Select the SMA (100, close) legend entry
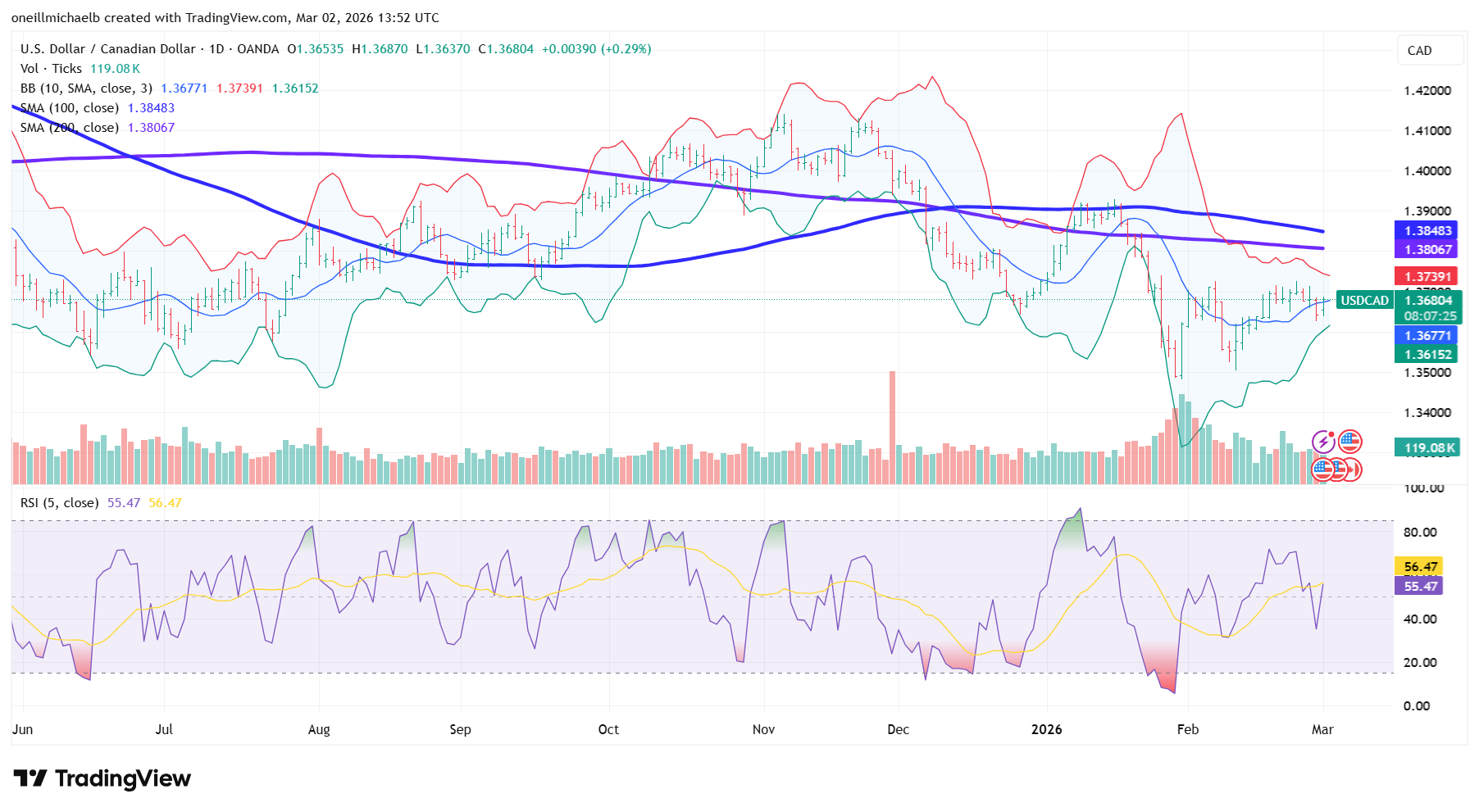The height and width of the screenshot is (812, 1479). pyautogui.click(x=70, y=108)
